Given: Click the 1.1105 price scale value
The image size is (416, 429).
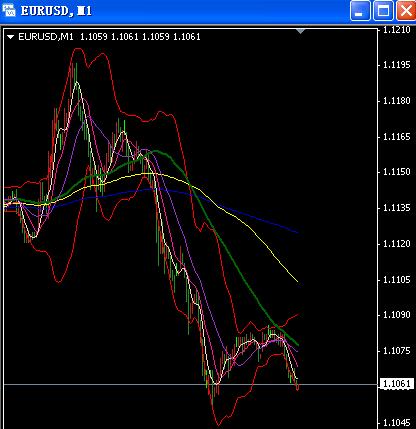Looking at the screenshot, I should pyautogui.click(x=396, y=279).
